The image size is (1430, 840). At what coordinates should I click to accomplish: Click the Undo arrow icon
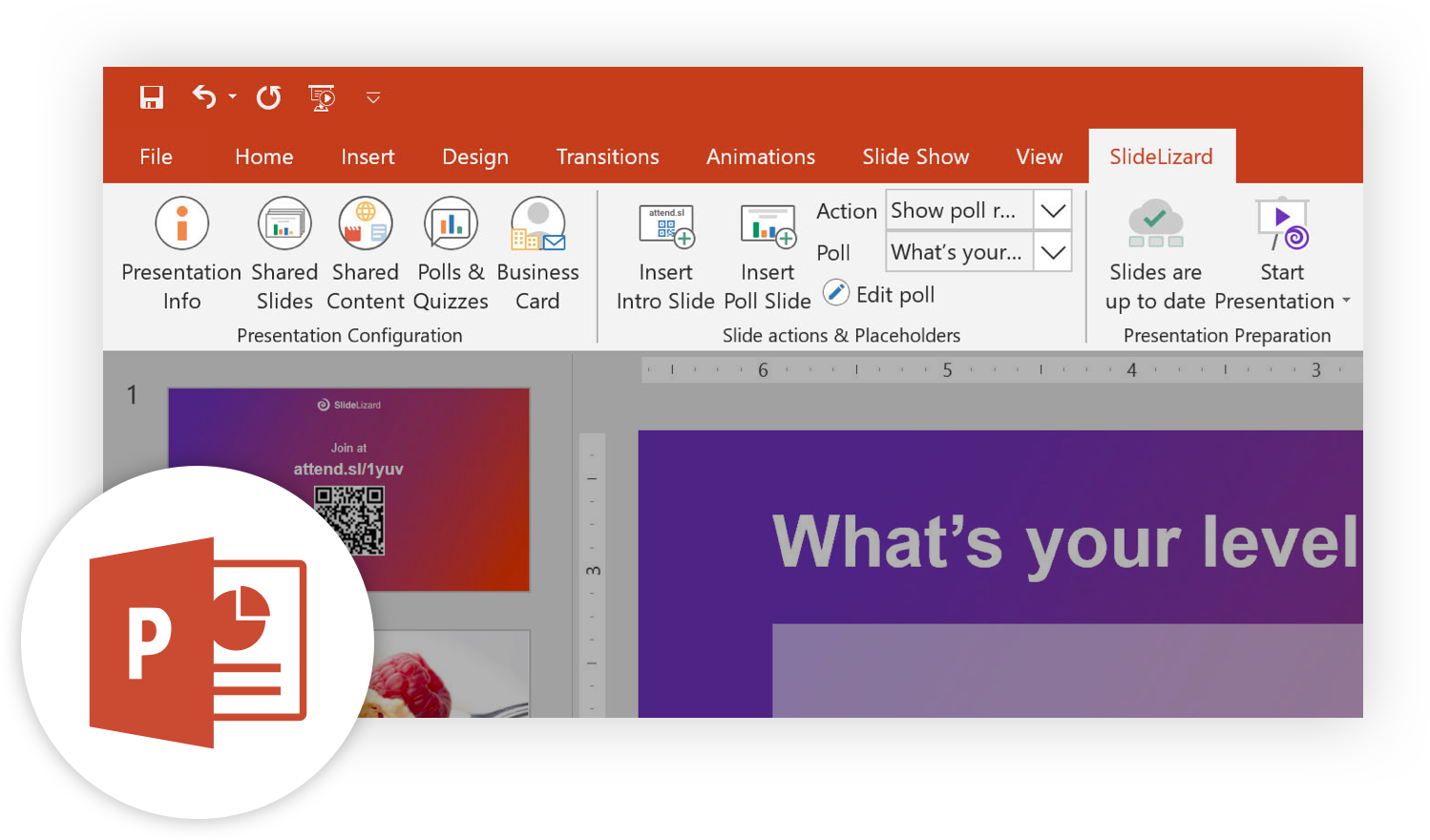coord(204,96)
